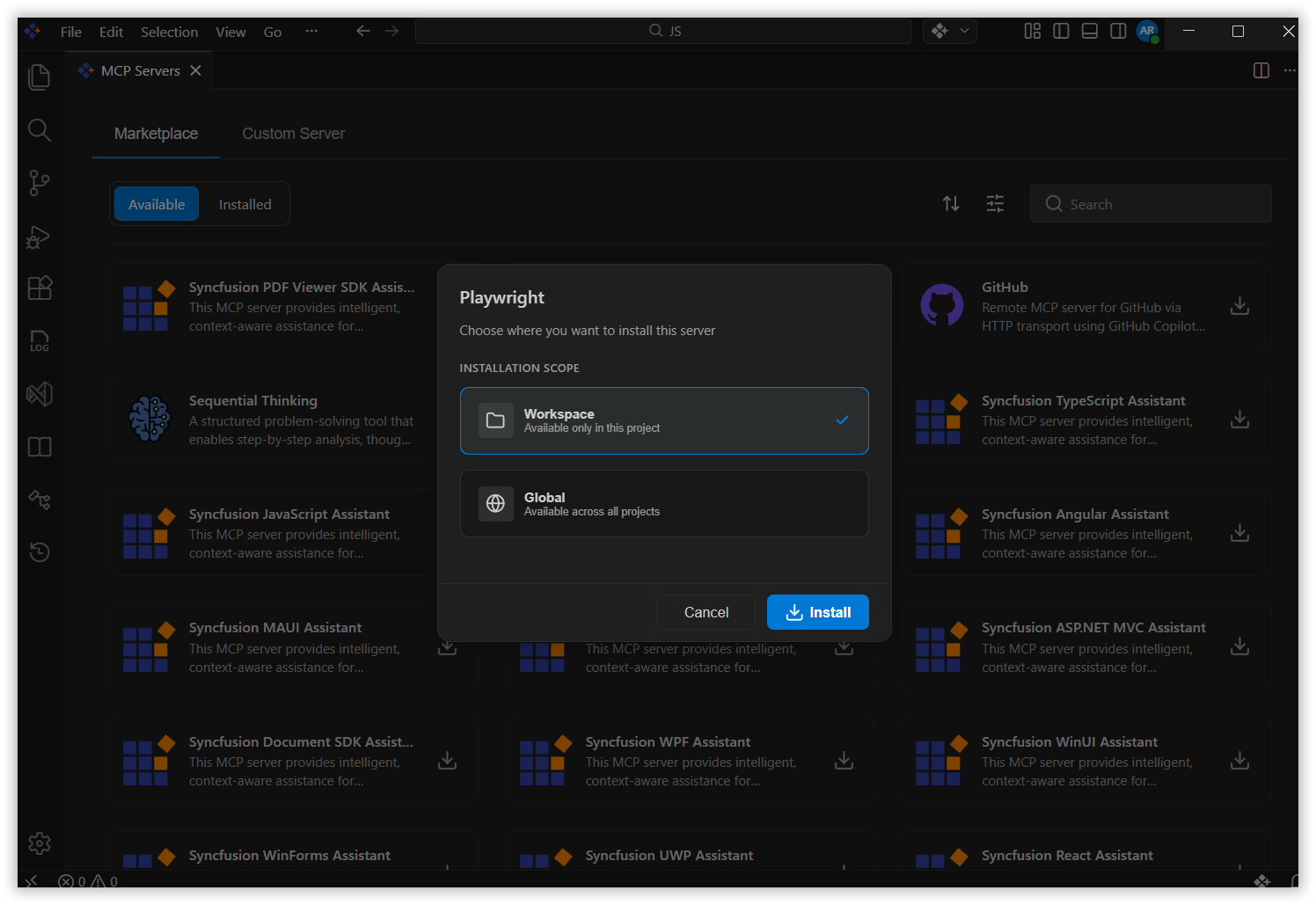Image resolution: width=1316 pixels, height=905 pixels.
Task: Select the Workspace installation scope
Action: pos(664,420)
